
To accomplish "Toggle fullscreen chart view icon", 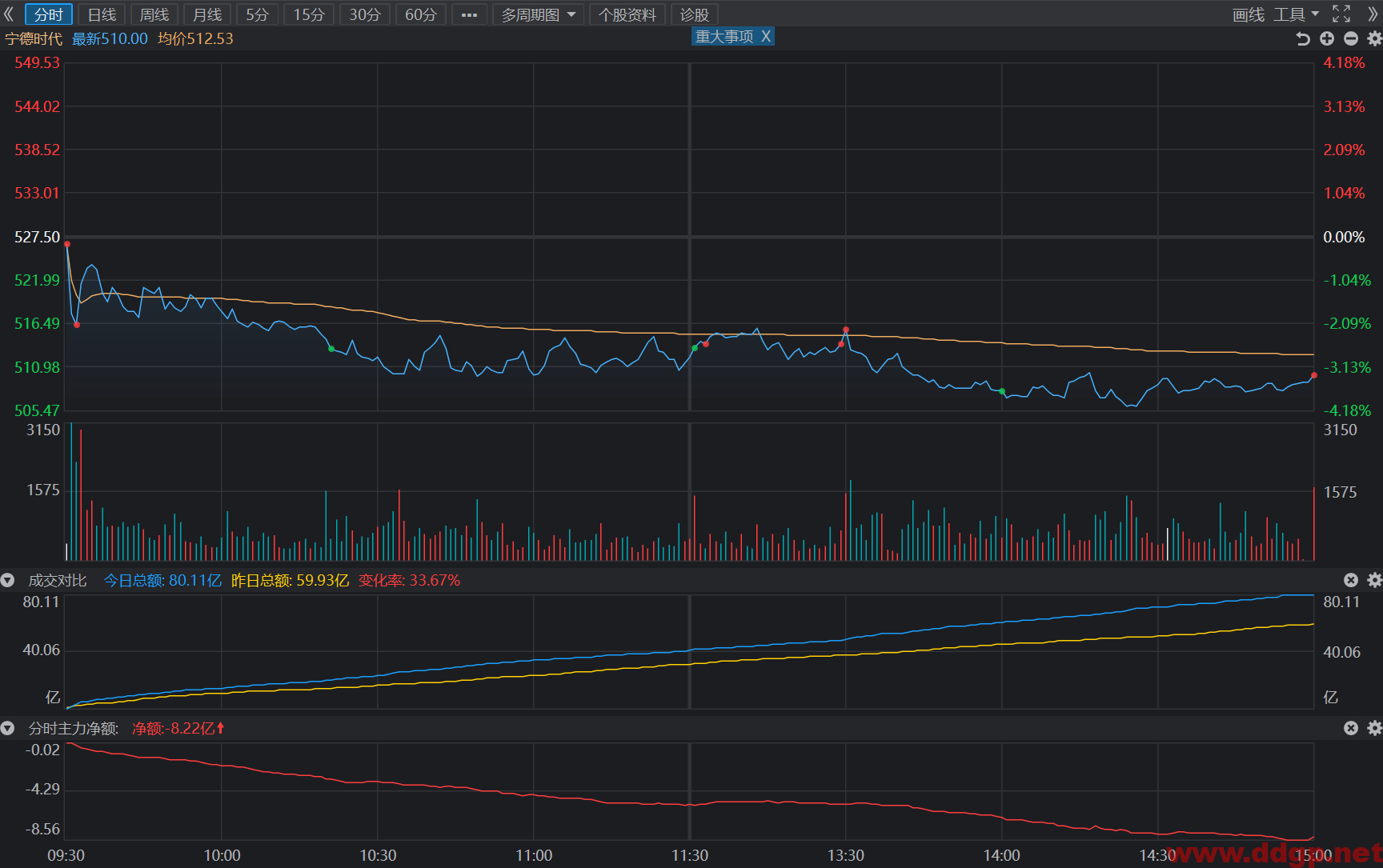I will tap(1341, 14).
